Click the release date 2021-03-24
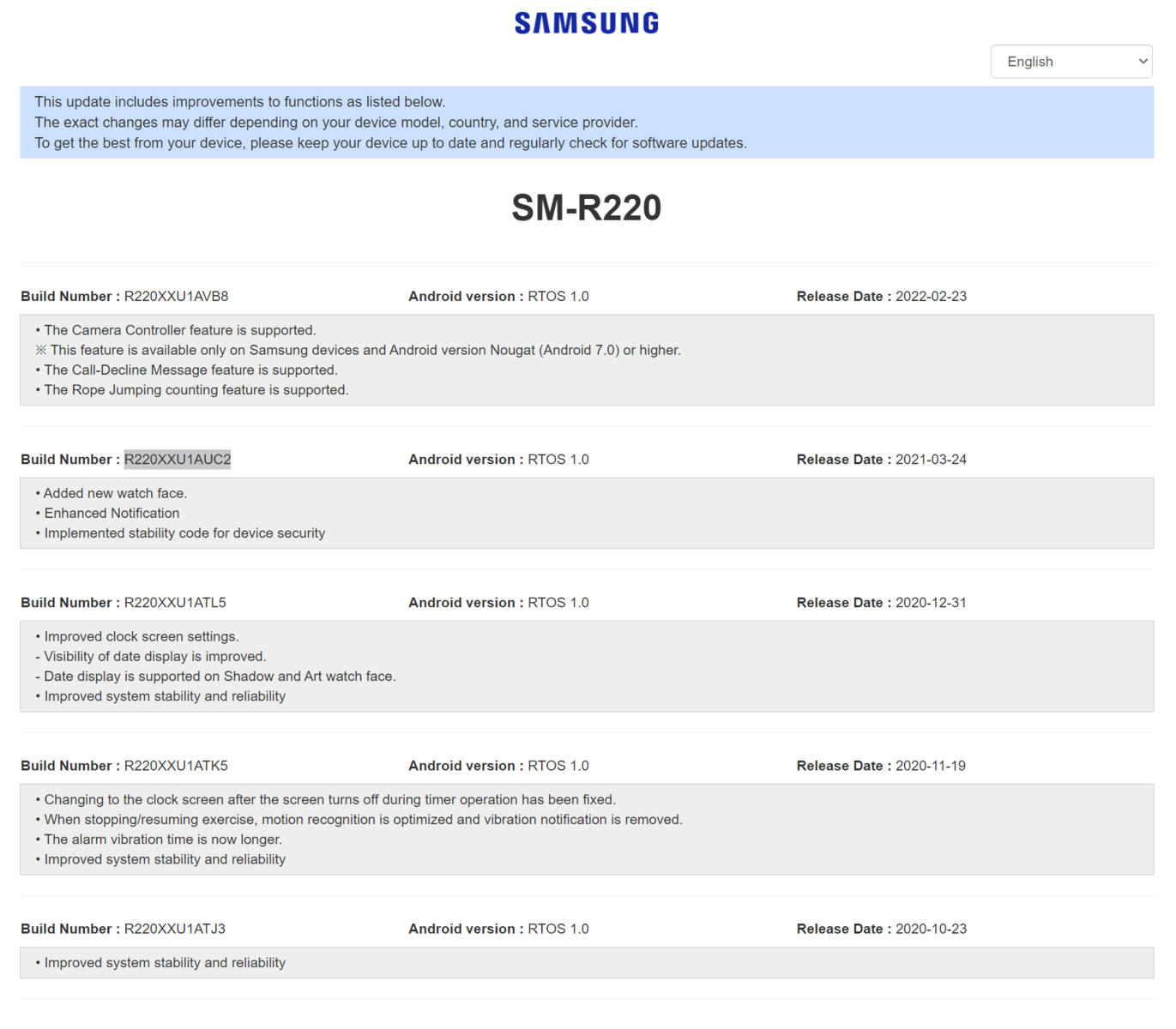Image resolution: width=1176 pixels, height=1029 pixels. 931,460
